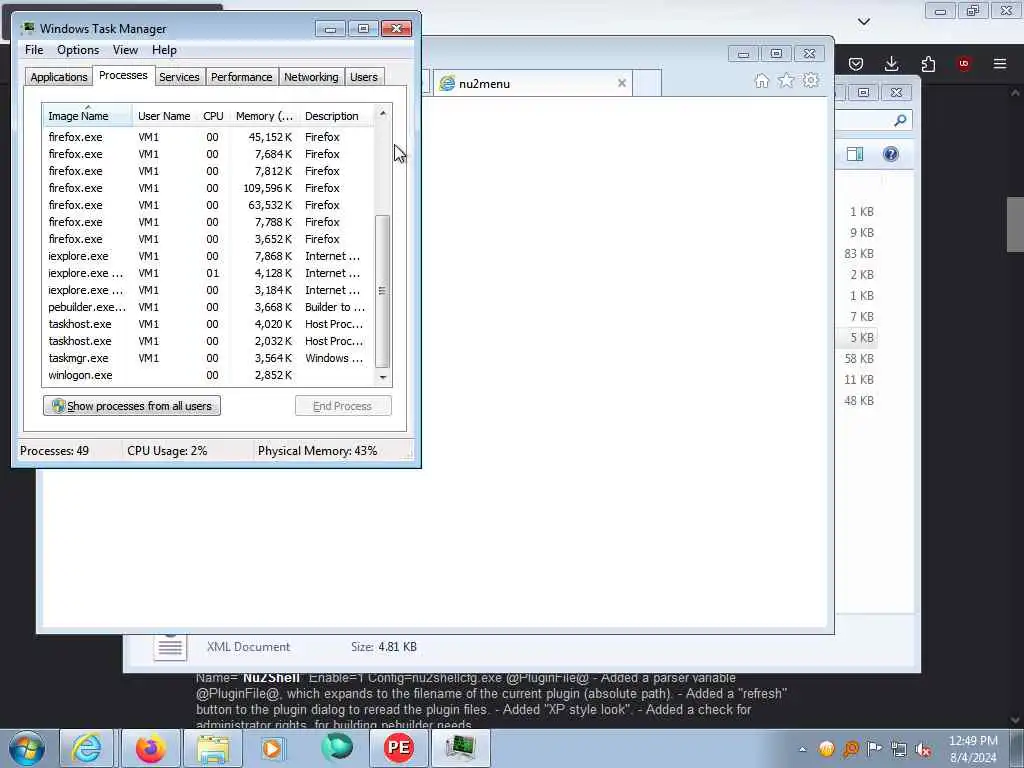Click the Firefox page vertical scrollbar thumb

coord(1015,224)
